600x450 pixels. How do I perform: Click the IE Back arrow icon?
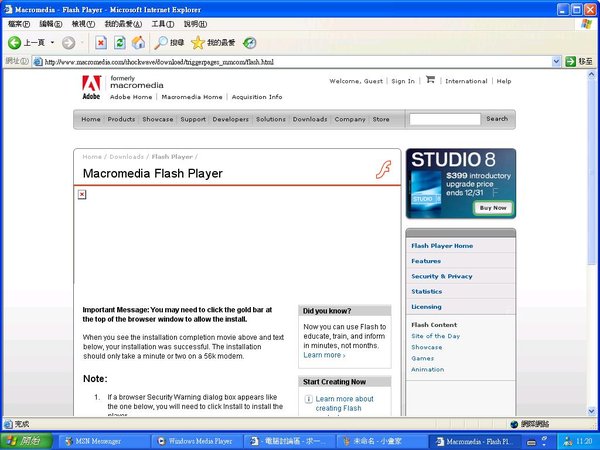15,42
